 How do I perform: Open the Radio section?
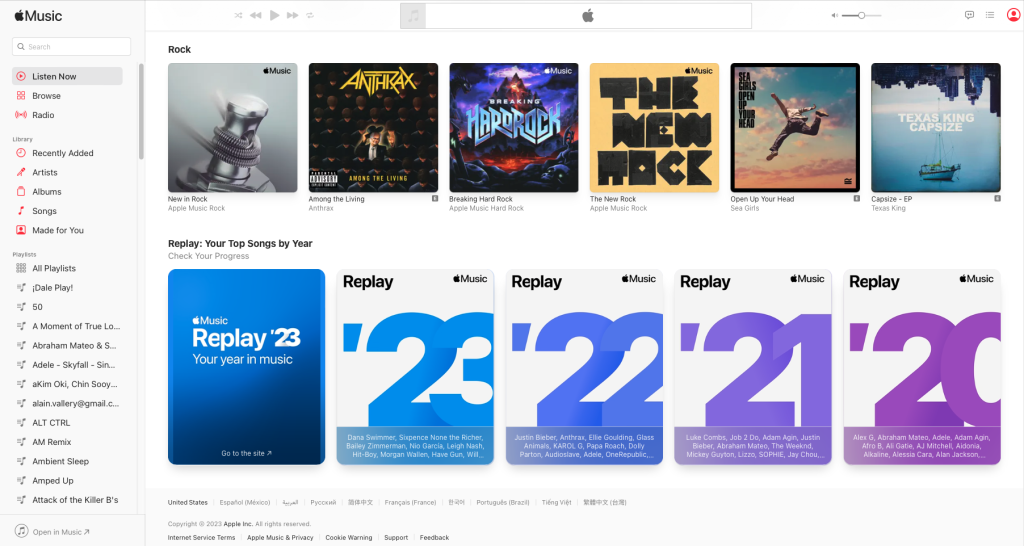coord(43,115)
